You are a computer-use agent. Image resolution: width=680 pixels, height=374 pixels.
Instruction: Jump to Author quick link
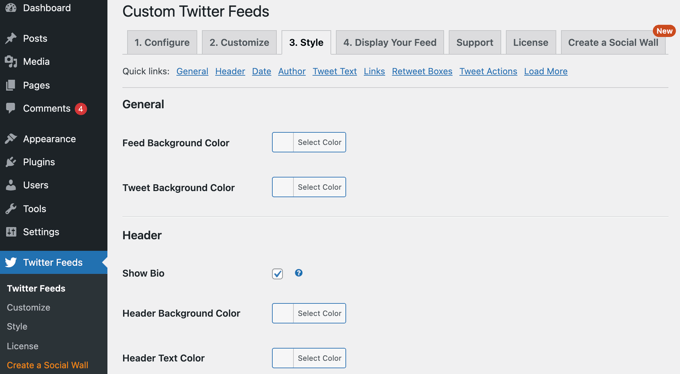(x=292, y=71)
